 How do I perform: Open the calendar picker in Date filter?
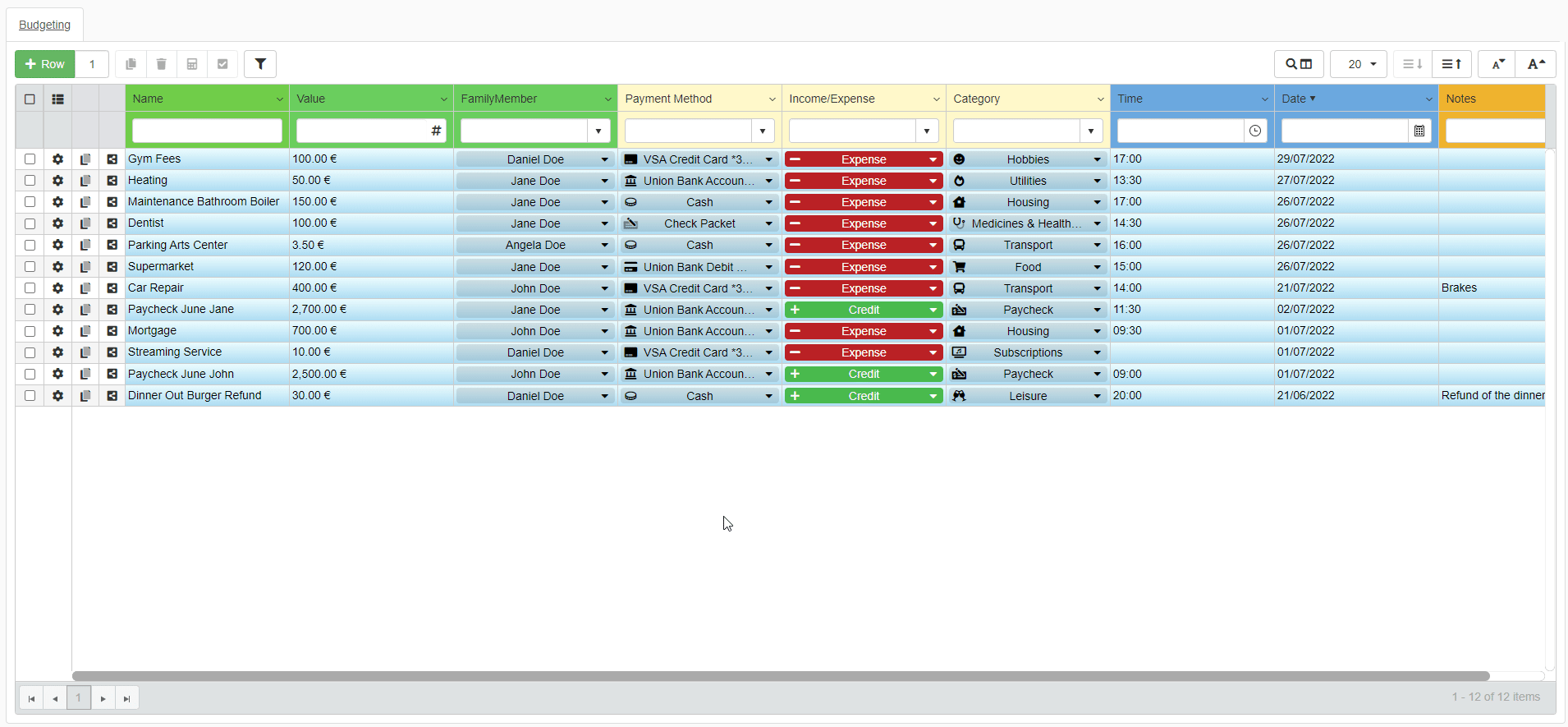click(x=1419, y=131)
